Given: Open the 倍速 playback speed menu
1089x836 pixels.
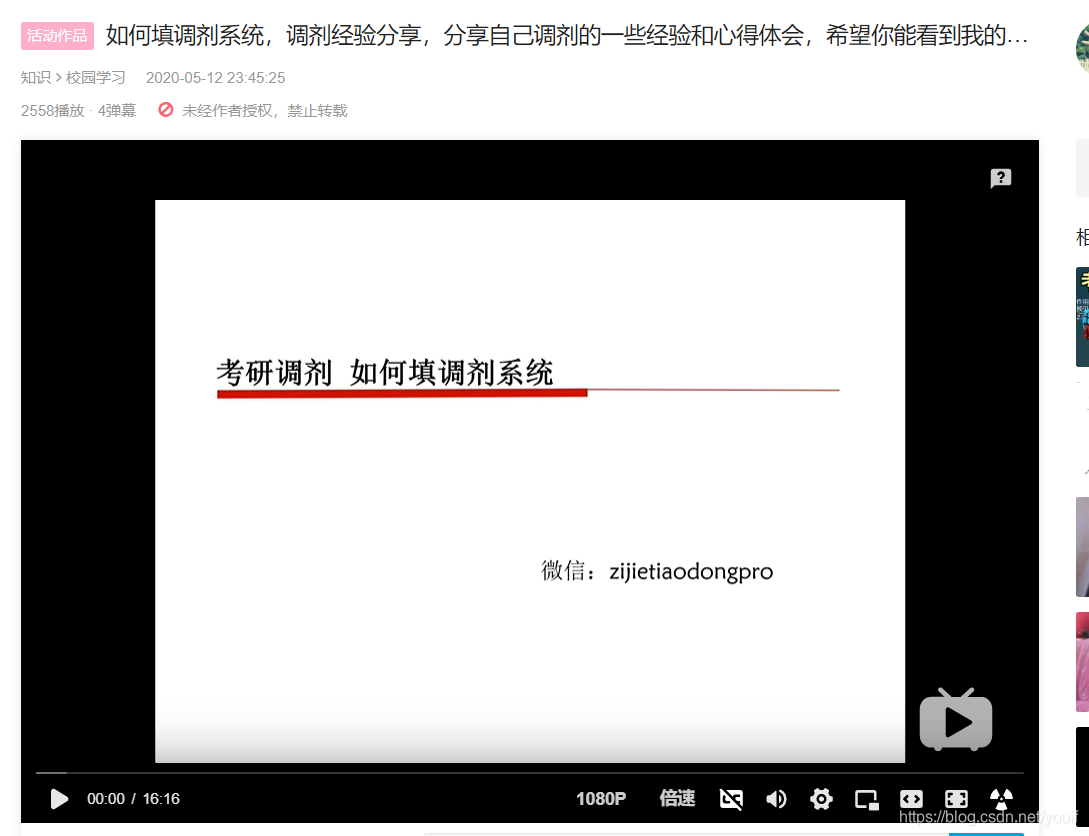Looking at the screenshot, I should 677,799.
